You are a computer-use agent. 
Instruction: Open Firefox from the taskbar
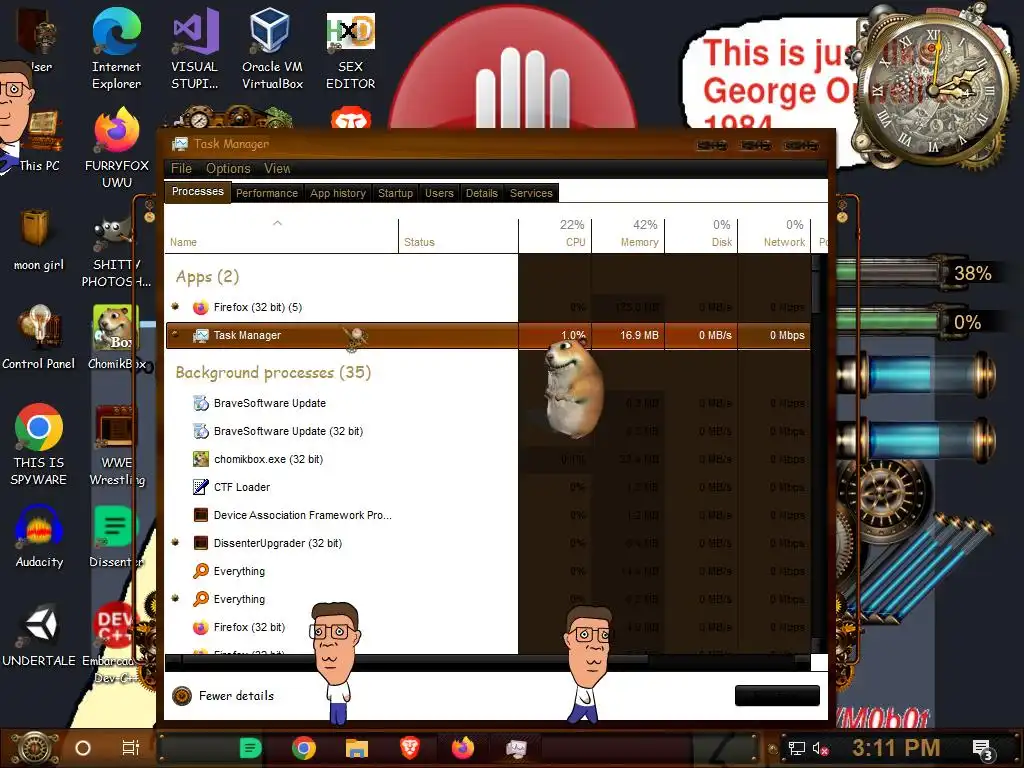point(462,748)
